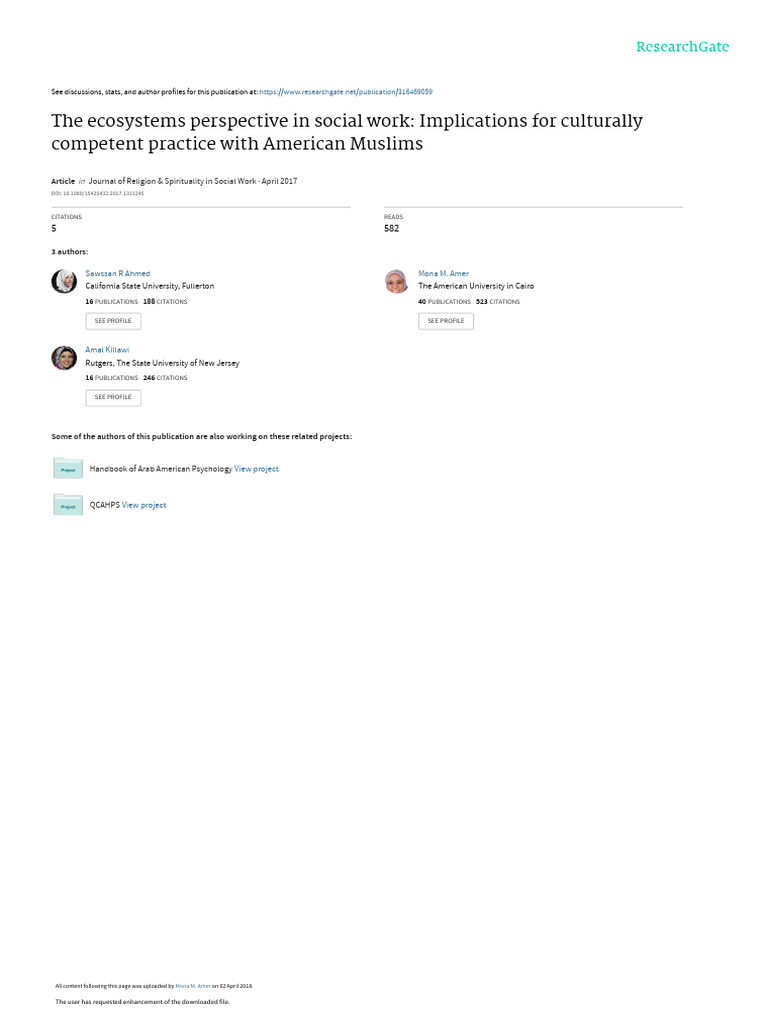Open View project link for Handbook of Arab American Psychology
Image resolution: width=768 pixels, height=1024 pixels.
(x=256, y=469)
